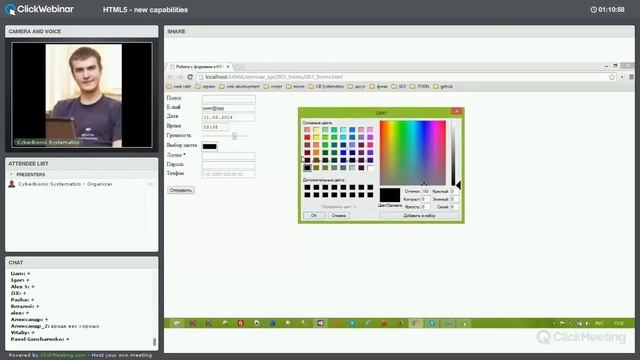Close the Цвет color dialog
The width and height of the screenshot is (640, 360).
[x=457, y=111]
